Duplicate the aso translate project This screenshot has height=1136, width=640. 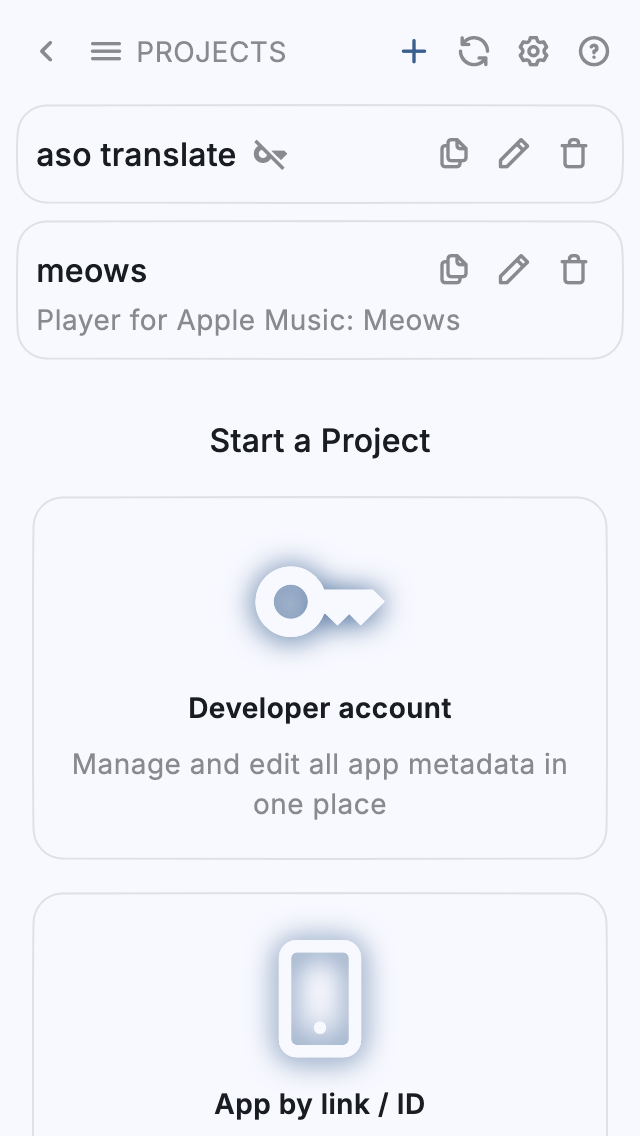(x=454, y=154)
